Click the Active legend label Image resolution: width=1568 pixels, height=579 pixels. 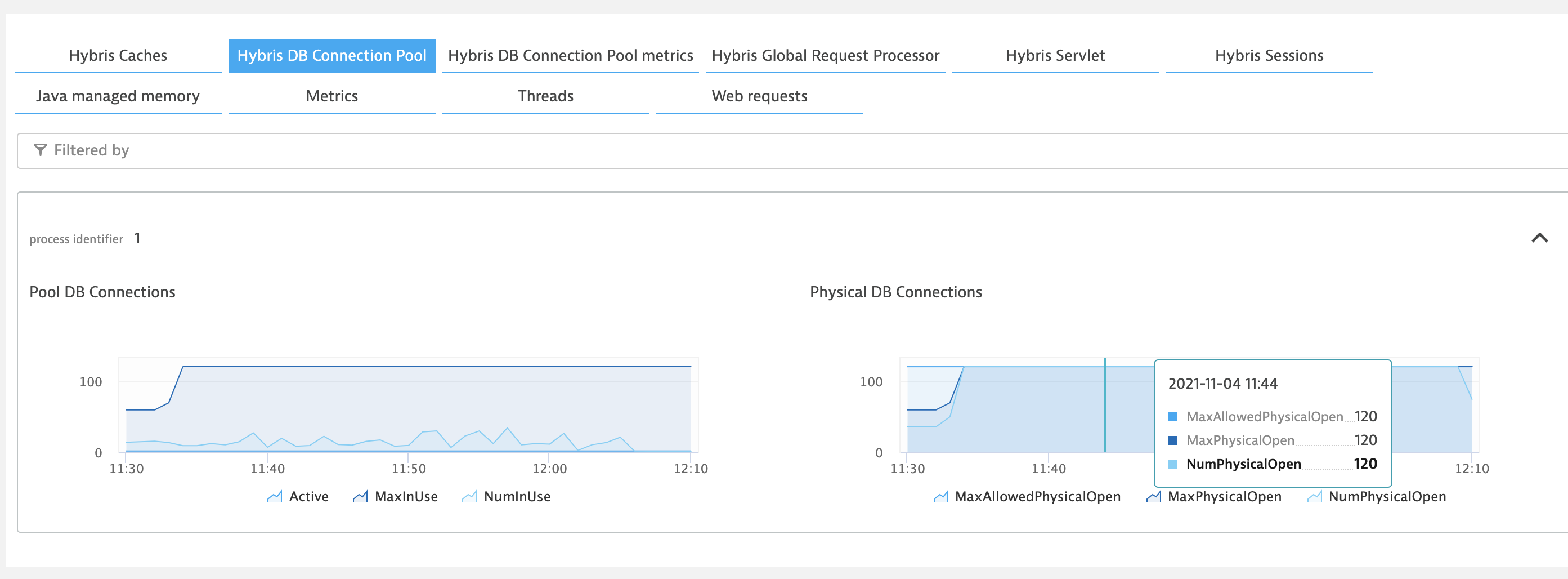pyautogui.click(x=308, y=497)
